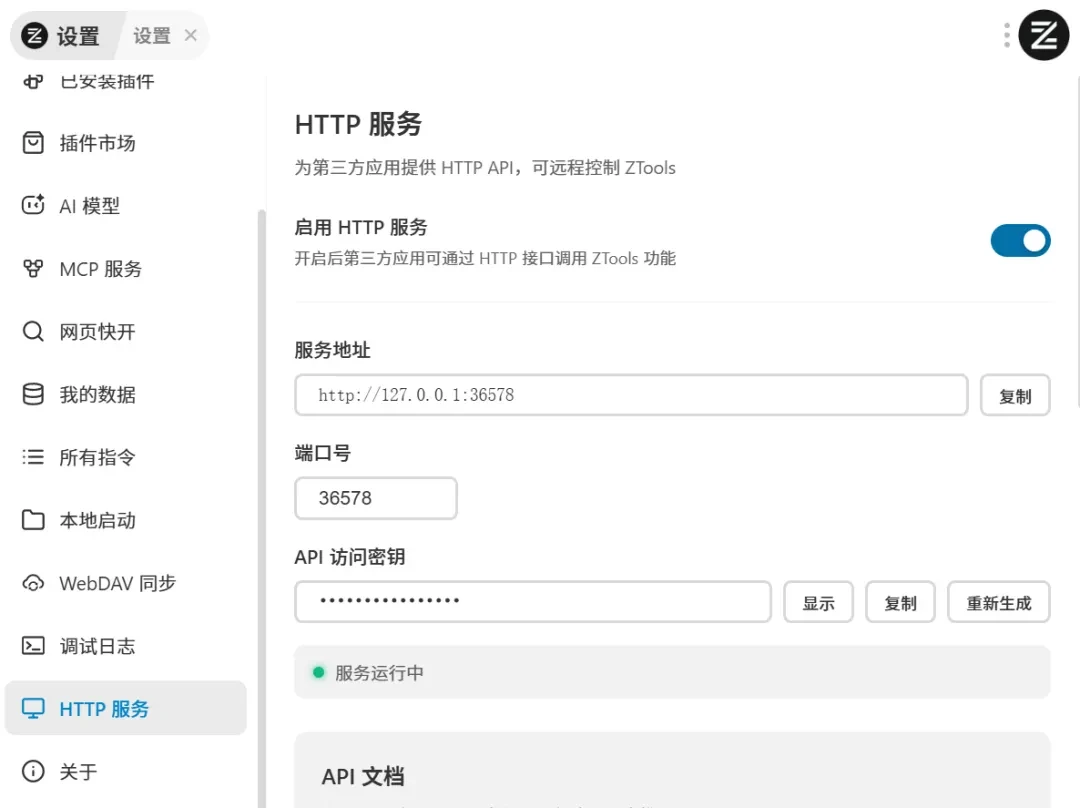
Task: Select the grey 设置 tab label
Action: click(152, 35)
